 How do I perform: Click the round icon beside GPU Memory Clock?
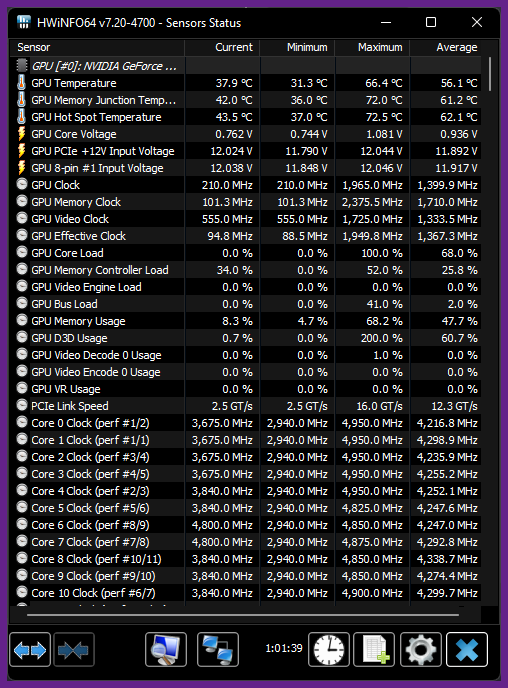tap(22, 201)
